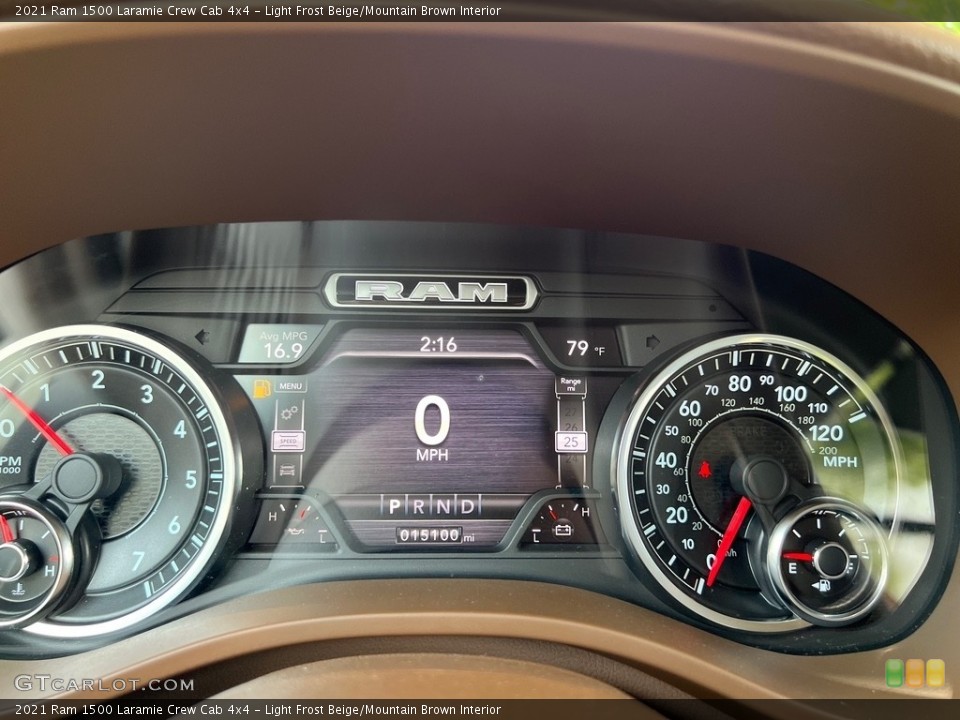
Task: Select the SPEED menu tile
Action: point(288,441)
